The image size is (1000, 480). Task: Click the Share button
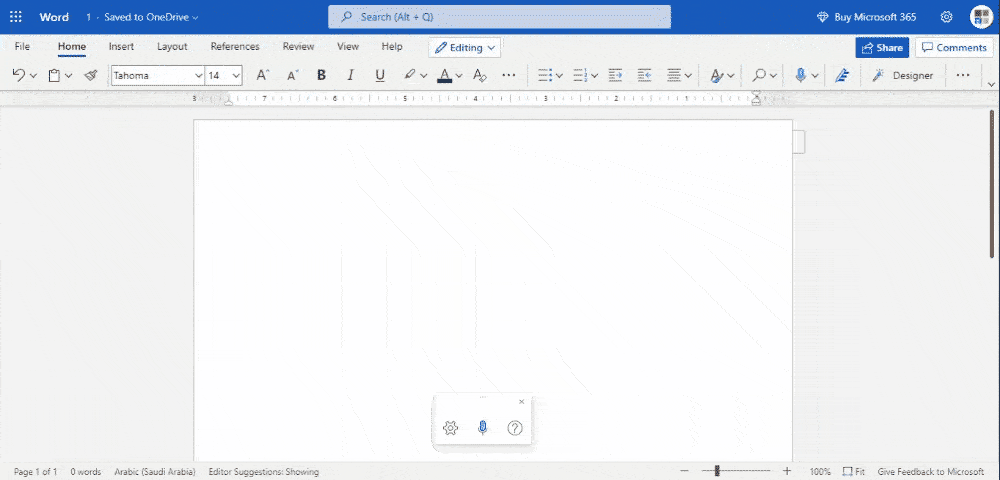881,47
